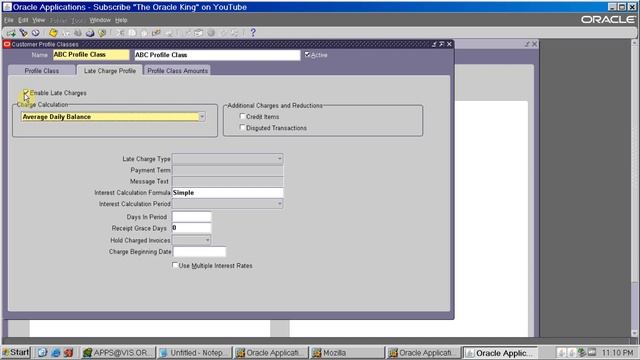640x360 pixels.
Task: Open the Profile Class Amounts tab
Action: [178, 71]
